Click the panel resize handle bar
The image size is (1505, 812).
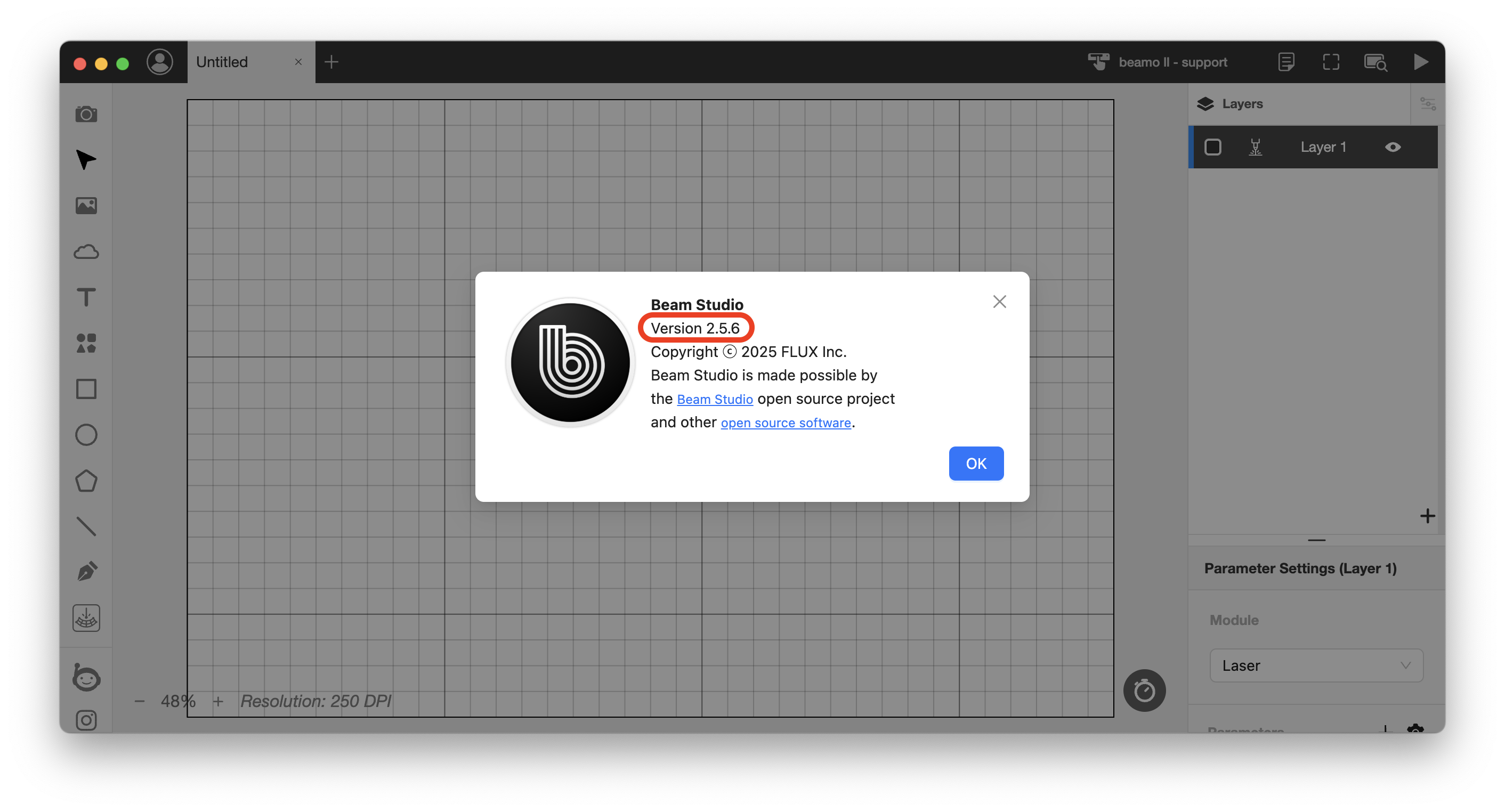(1316, 540)
